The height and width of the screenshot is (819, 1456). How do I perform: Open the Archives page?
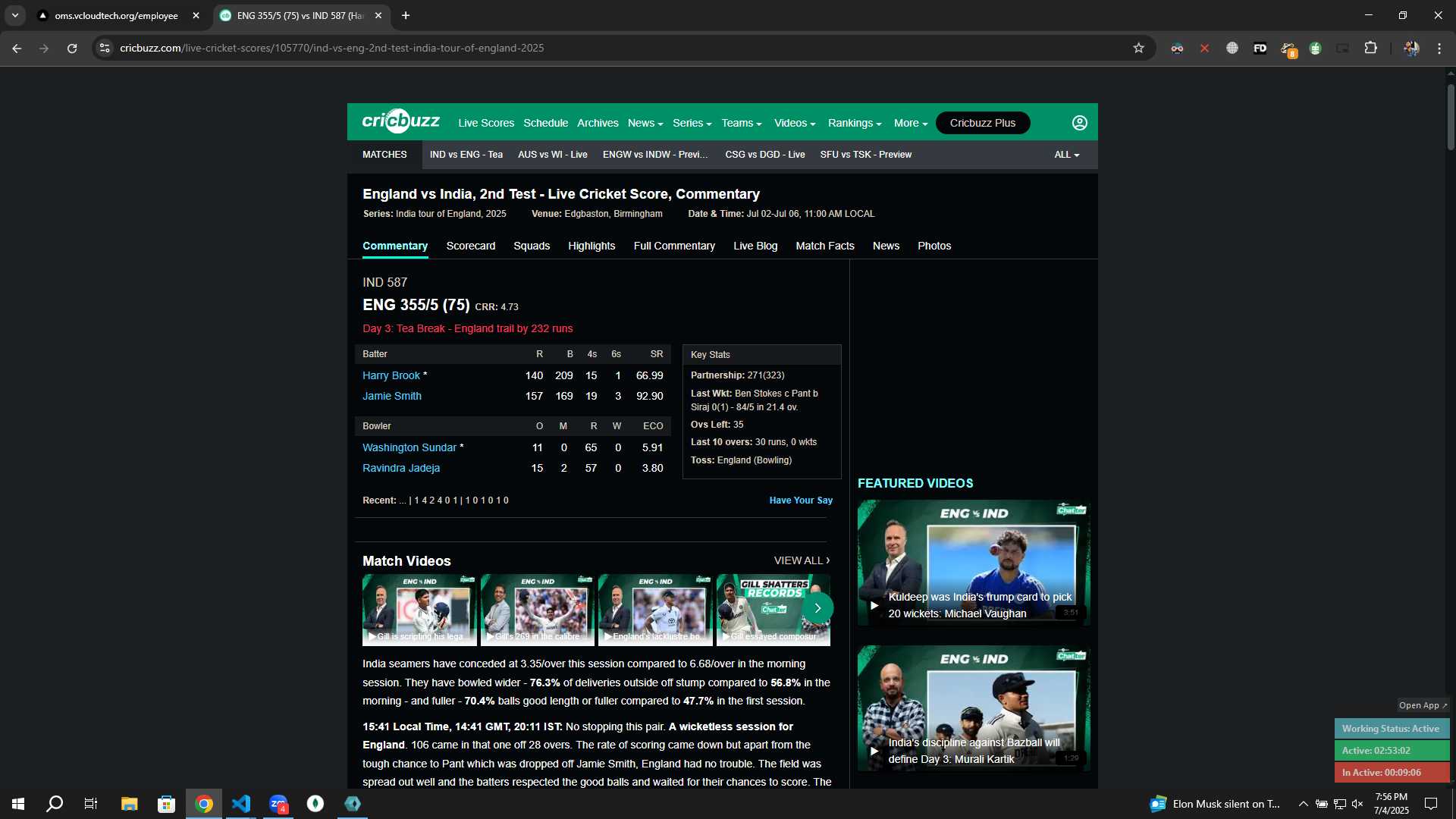598,123
